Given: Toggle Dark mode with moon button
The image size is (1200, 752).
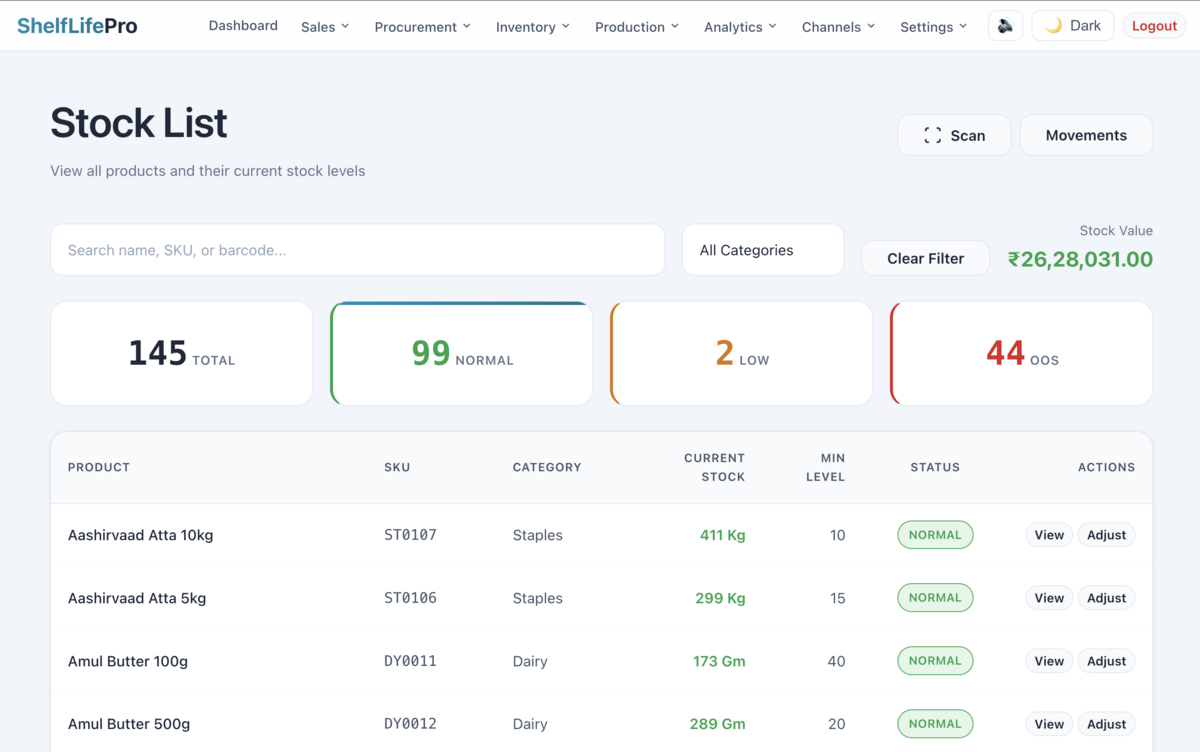Looking at the screenshot, I should coord(1072,26).
